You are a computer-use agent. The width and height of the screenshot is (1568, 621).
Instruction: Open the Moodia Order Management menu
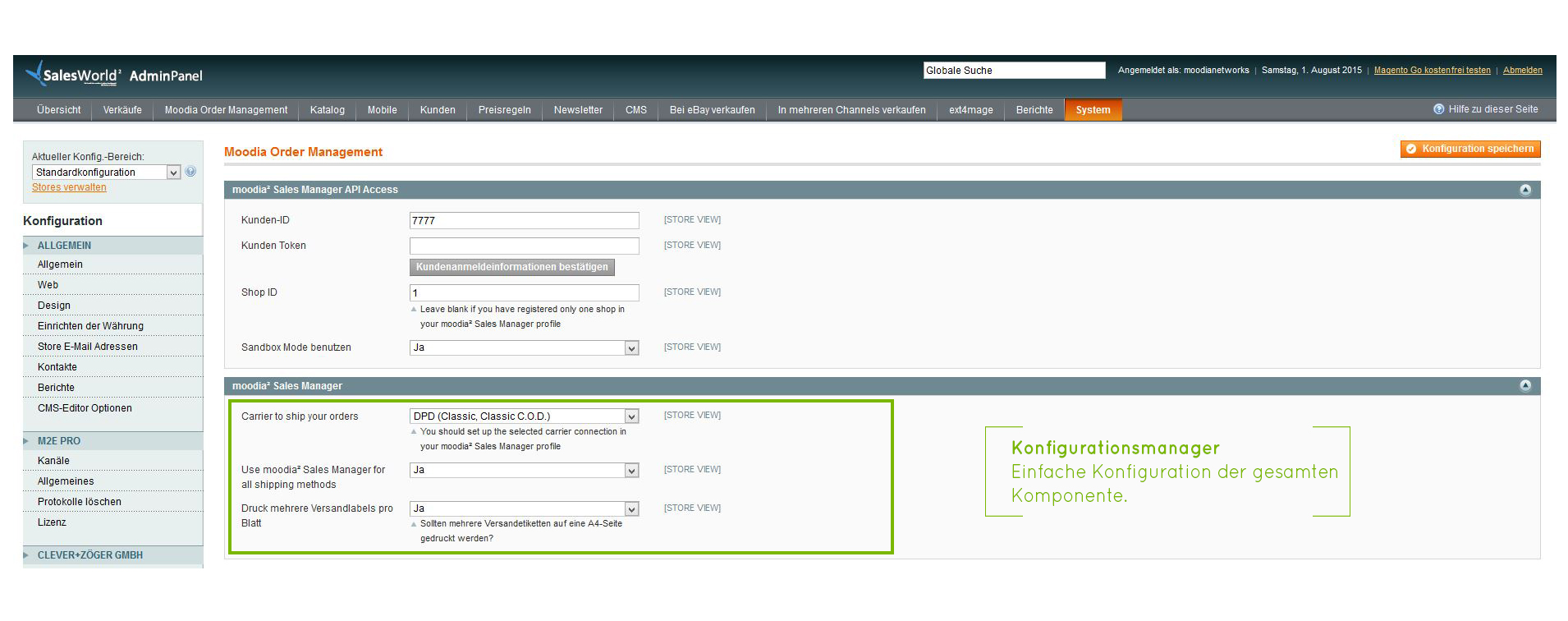coord(226,110)
